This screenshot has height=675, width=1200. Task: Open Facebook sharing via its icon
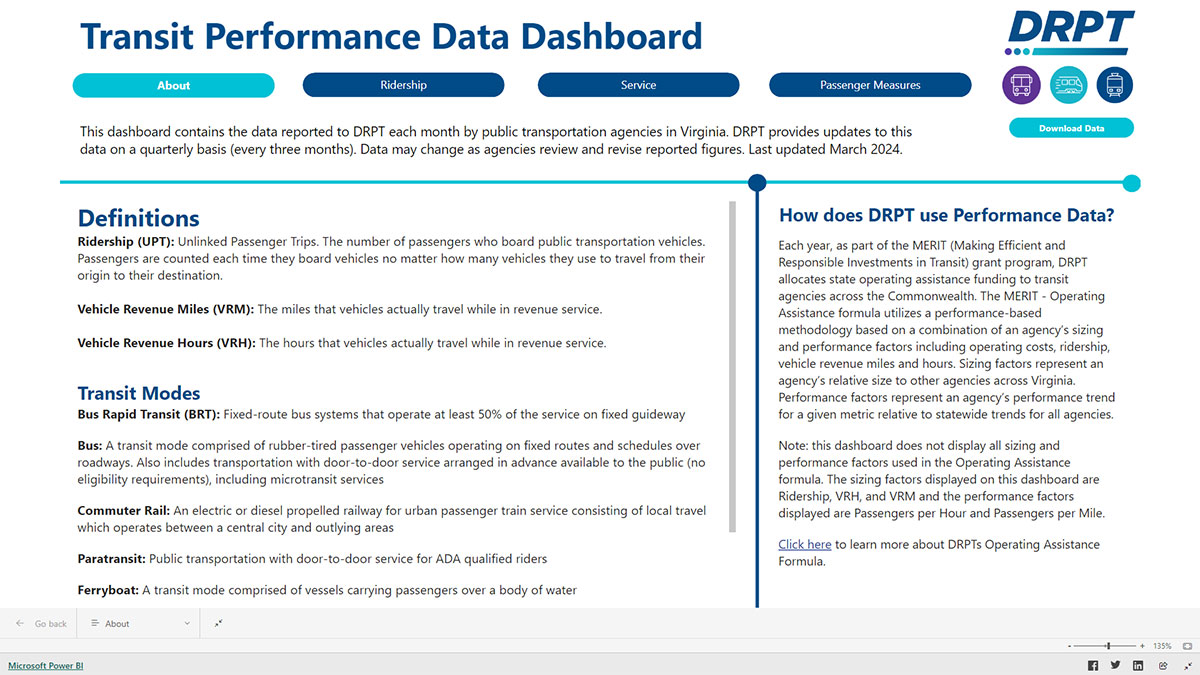click(x=1092, y=665)
